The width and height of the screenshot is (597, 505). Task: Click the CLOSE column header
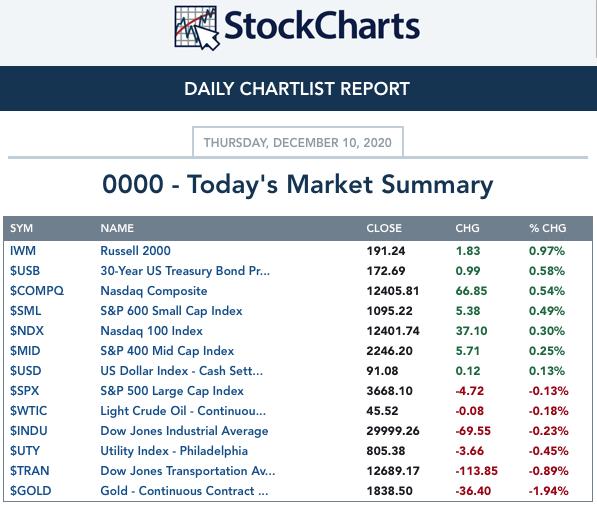click(x=384, y=228)
